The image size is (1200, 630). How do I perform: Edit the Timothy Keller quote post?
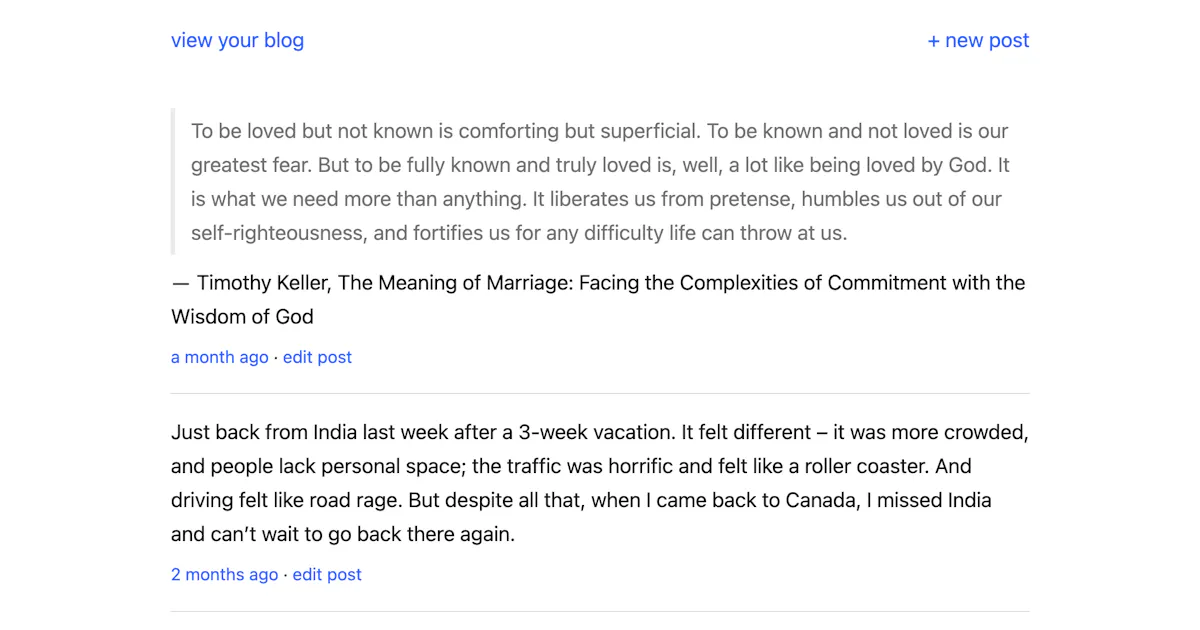[317, 357]
